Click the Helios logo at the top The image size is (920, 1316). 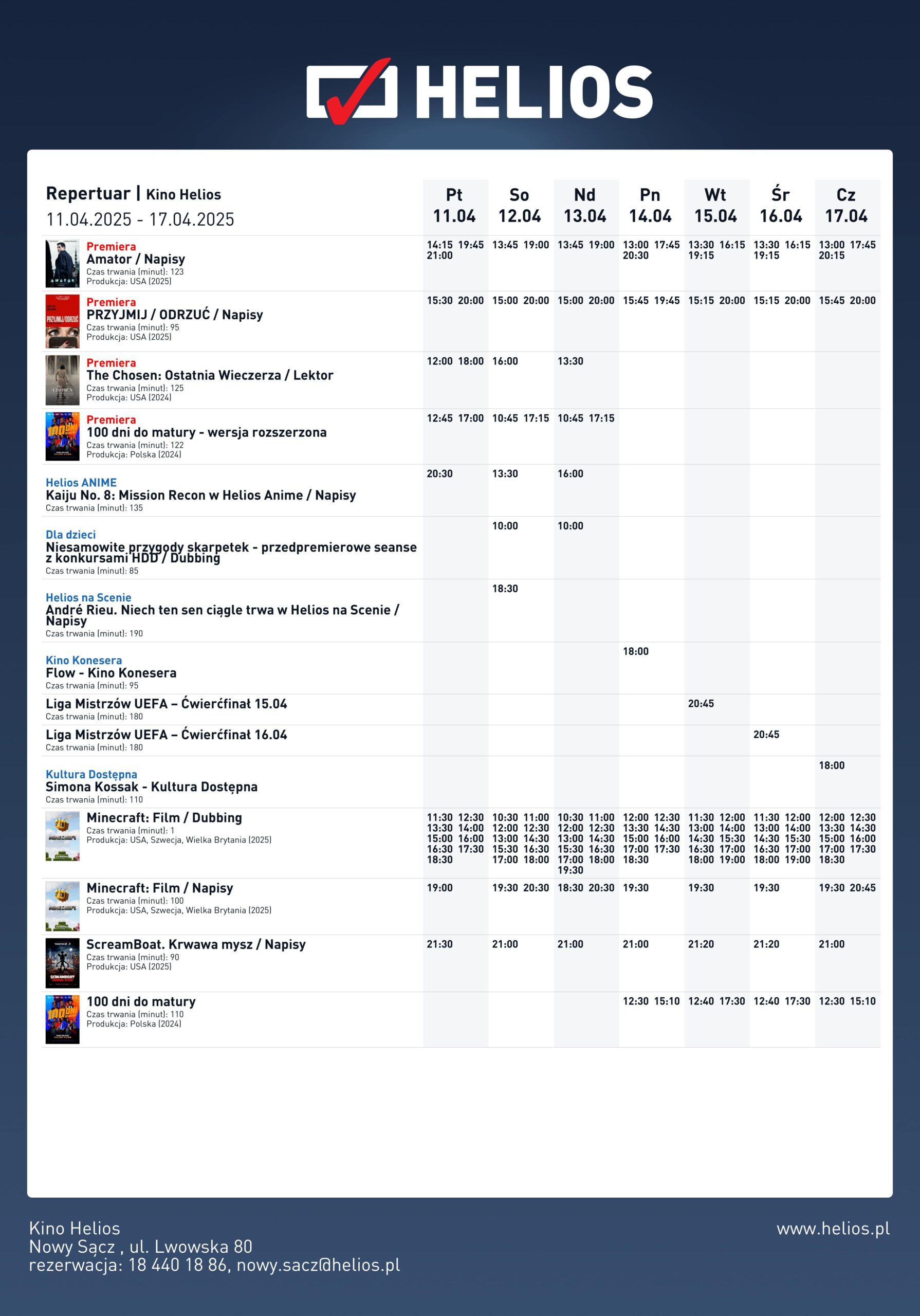[479, 92]
